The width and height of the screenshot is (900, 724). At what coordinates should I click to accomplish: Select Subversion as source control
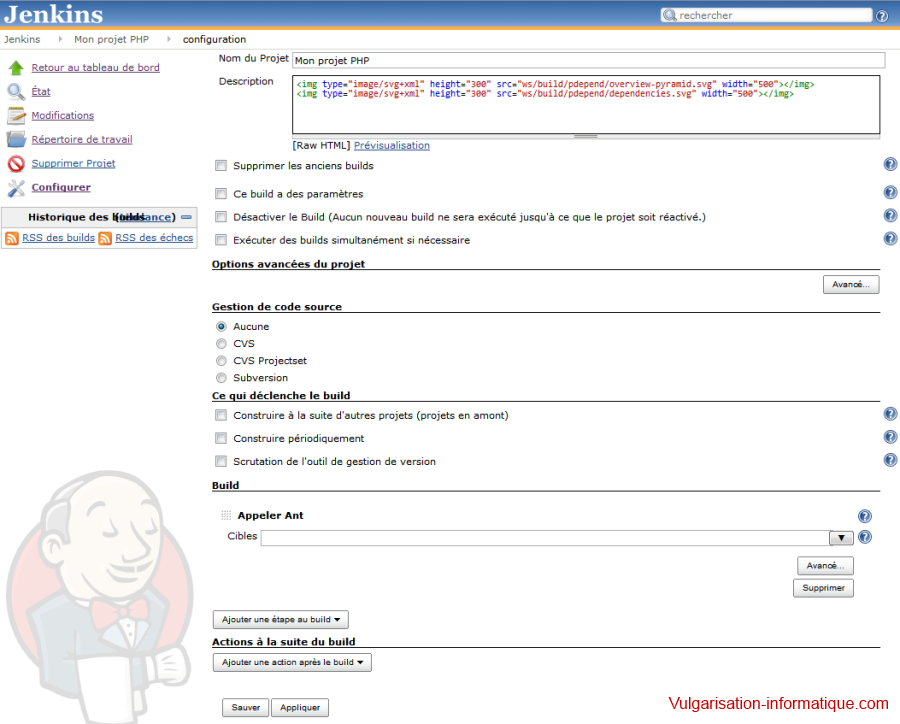coord(221,378)
